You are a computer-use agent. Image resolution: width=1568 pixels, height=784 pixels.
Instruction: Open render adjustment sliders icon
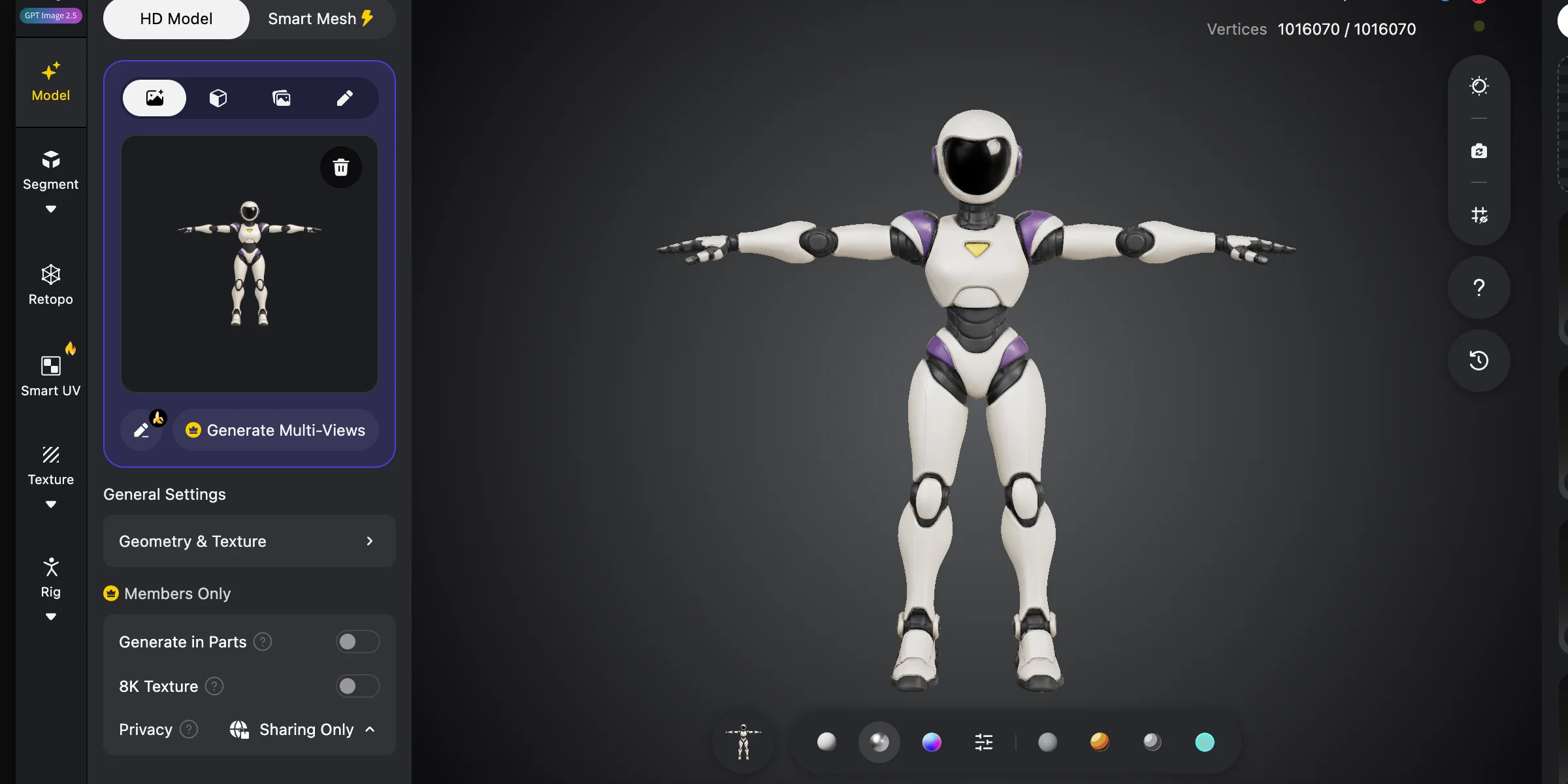(x=984, y=742)
